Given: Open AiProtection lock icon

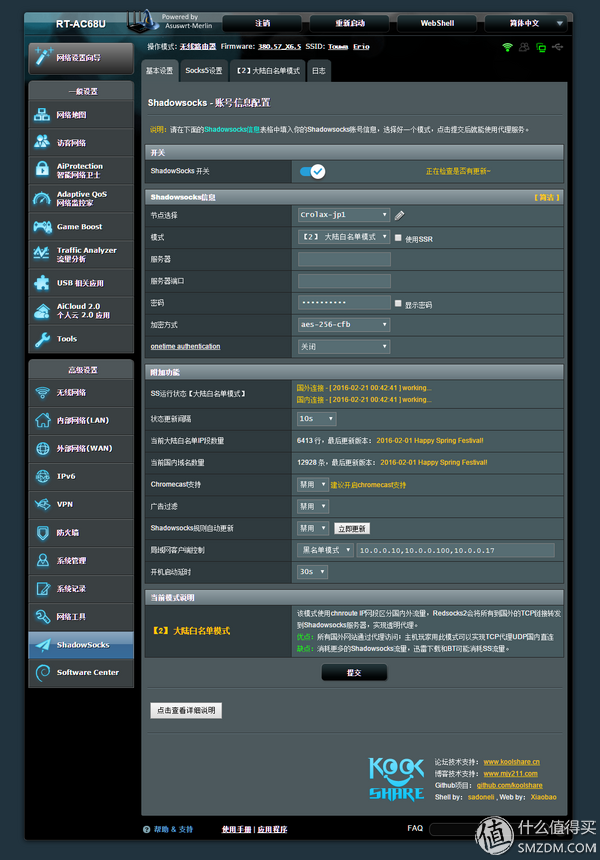Looking at the screenshot, I should (42, 169).
